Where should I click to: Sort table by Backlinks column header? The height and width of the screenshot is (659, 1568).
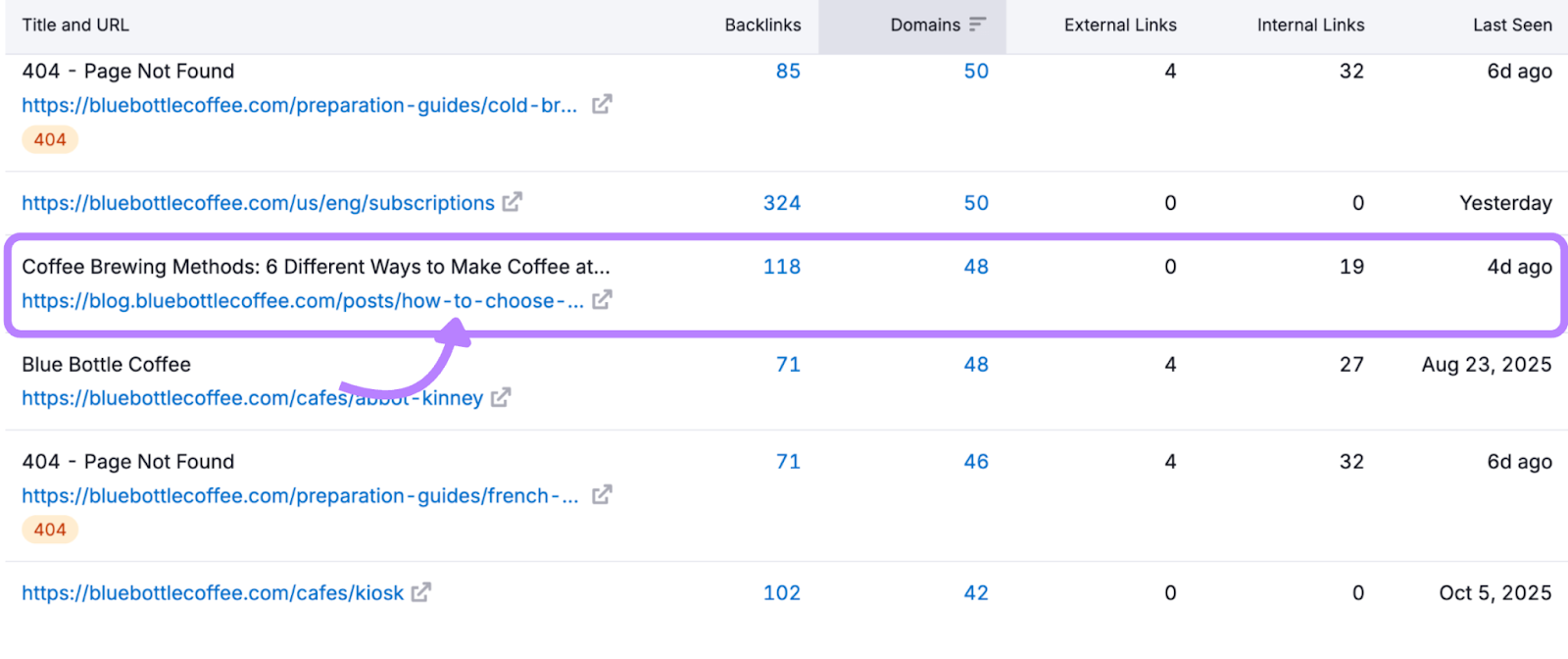[762, 25]
